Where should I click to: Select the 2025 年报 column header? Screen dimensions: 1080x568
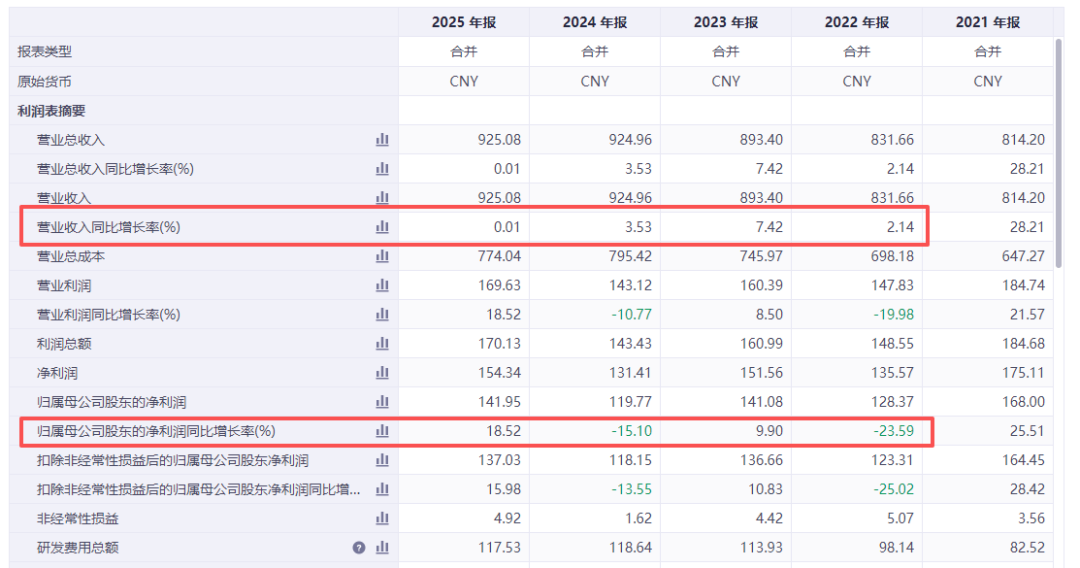pyautogui.click(x=464, y=22)
